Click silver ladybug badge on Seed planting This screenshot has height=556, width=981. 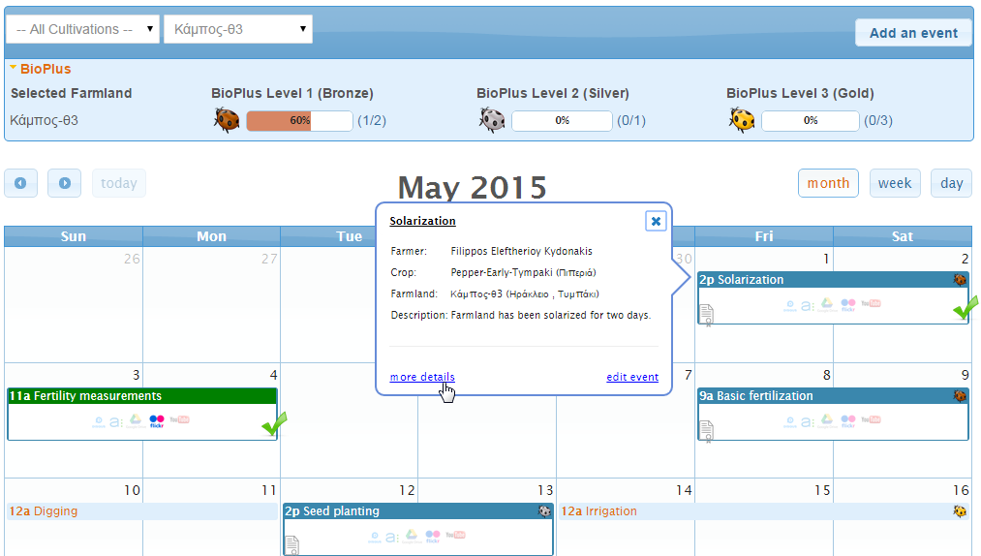pos(544,511)
